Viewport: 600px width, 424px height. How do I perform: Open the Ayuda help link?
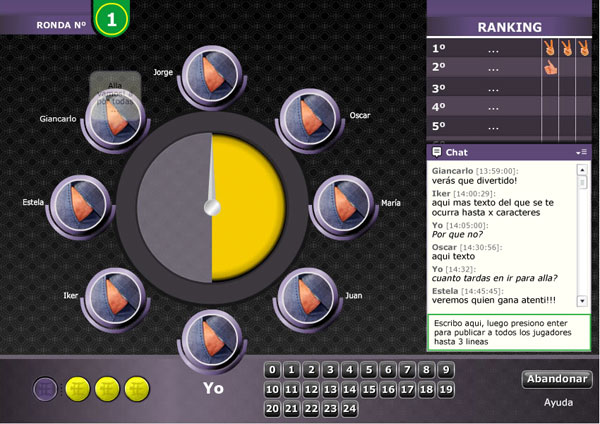[559, 402]
